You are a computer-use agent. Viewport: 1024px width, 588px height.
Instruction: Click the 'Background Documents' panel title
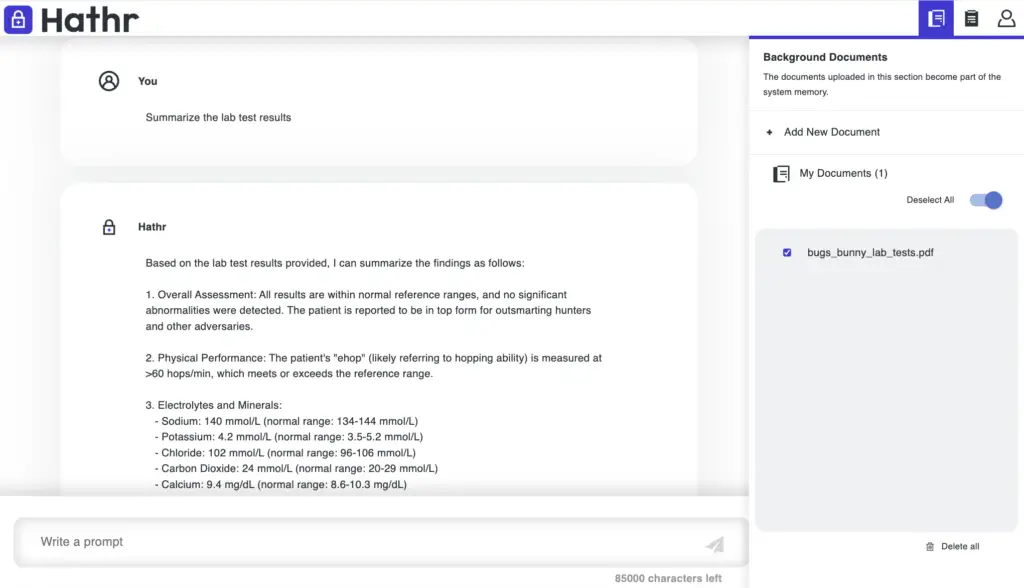[825, 57]
